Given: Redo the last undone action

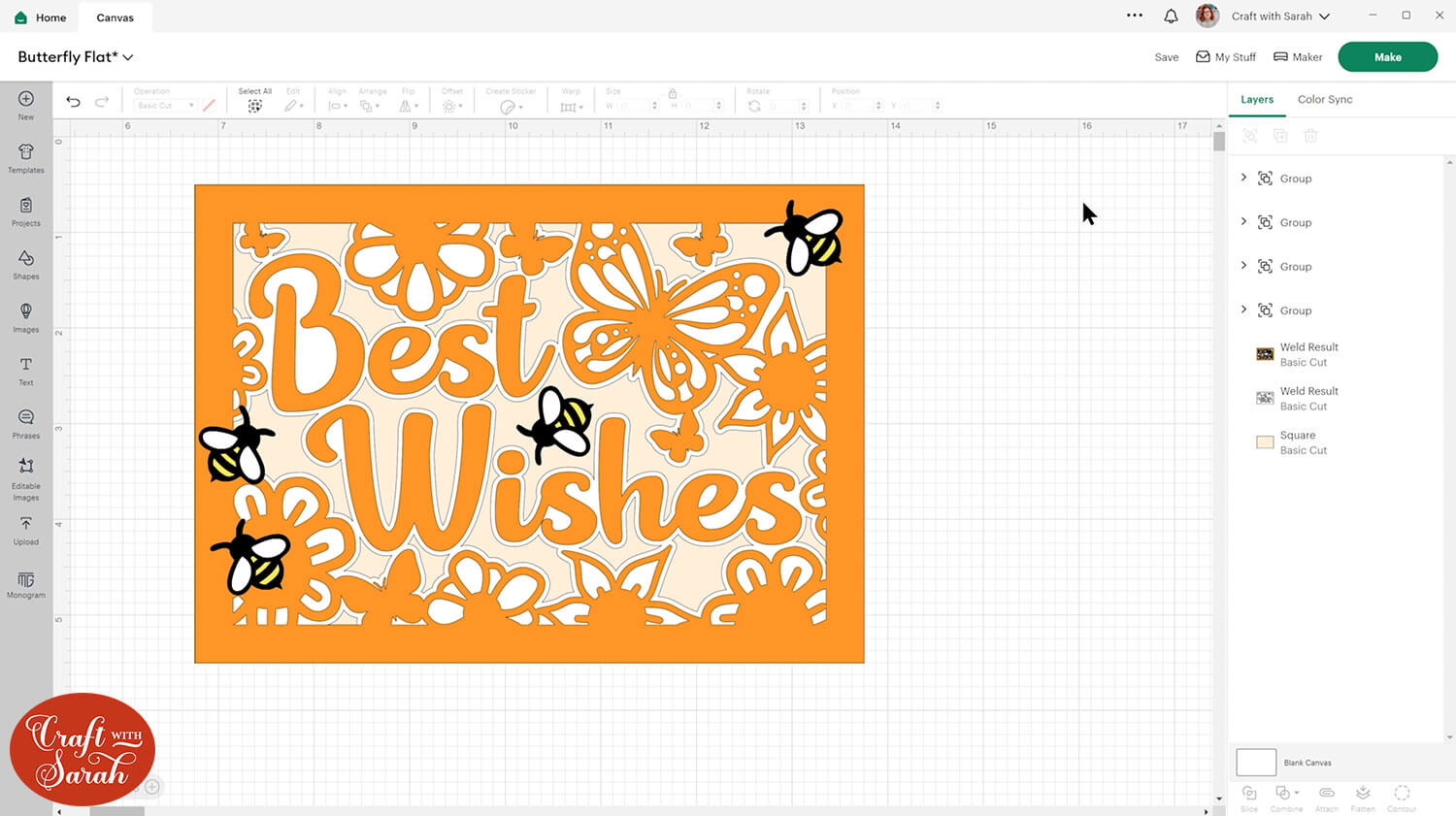Looking at the screenshot, I should [x=102, y=101].
